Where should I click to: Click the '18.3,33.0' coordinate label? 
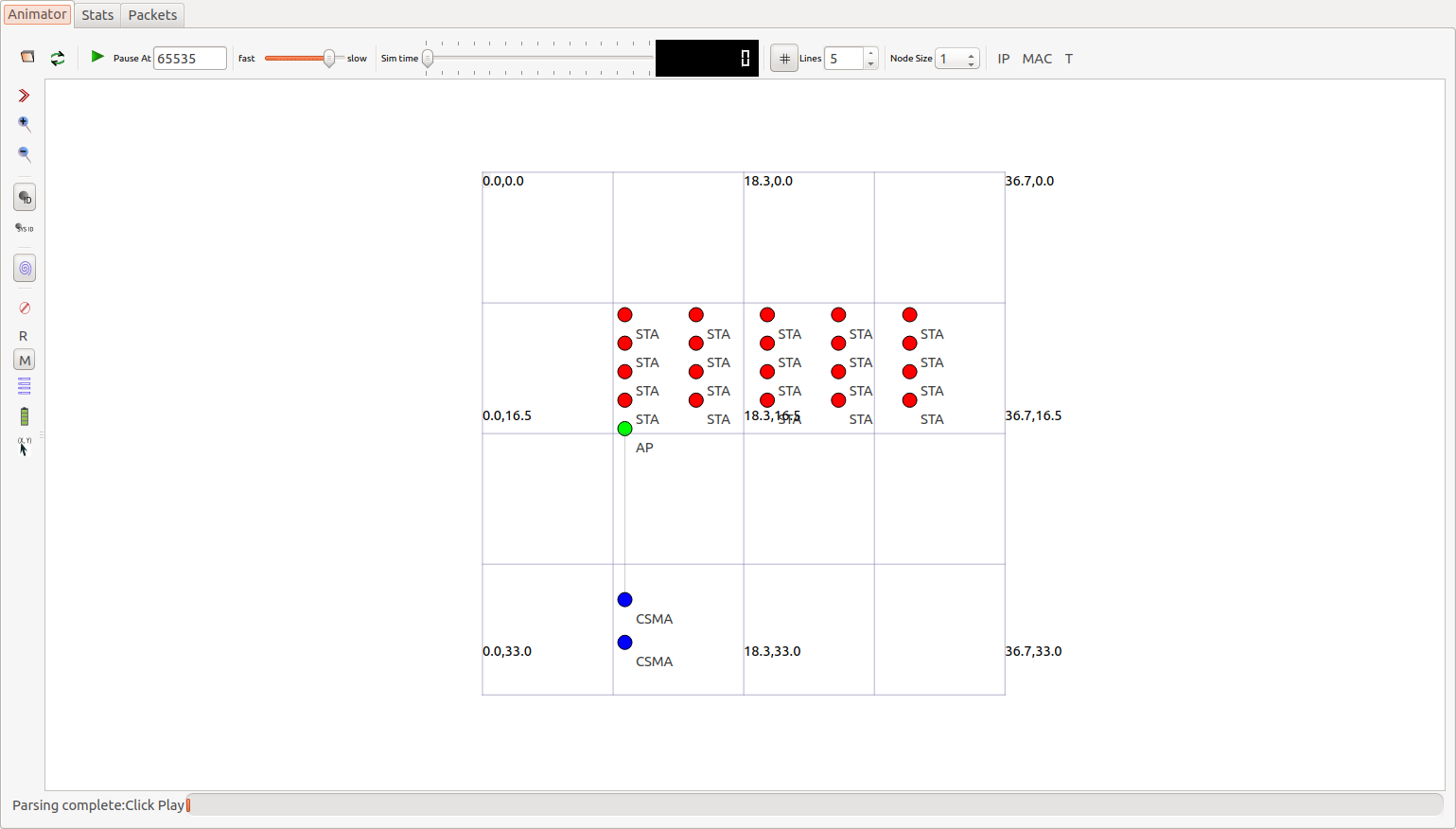[772, 651]
